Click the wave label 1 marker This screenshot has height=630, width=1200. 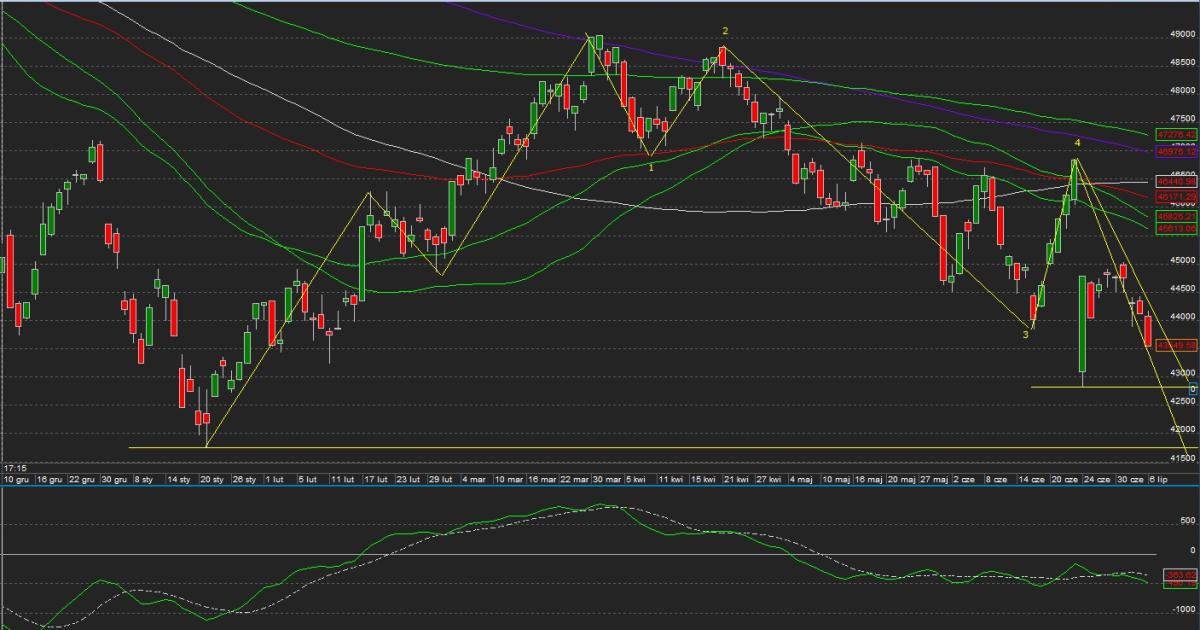tap(651, 167)
